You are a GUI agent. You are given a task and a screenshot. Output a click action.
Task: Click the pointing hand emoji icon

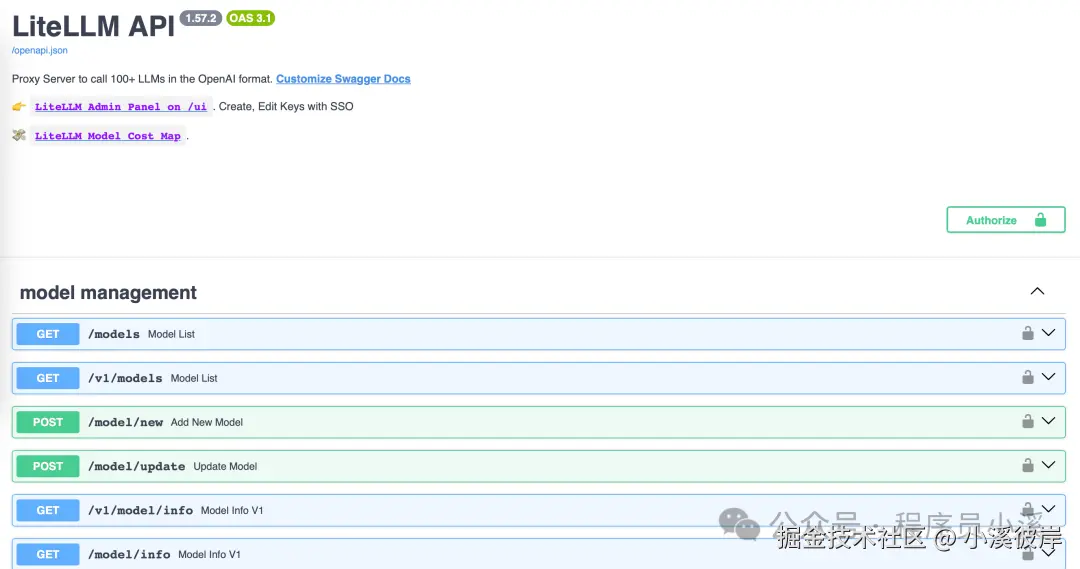[19, 106]
